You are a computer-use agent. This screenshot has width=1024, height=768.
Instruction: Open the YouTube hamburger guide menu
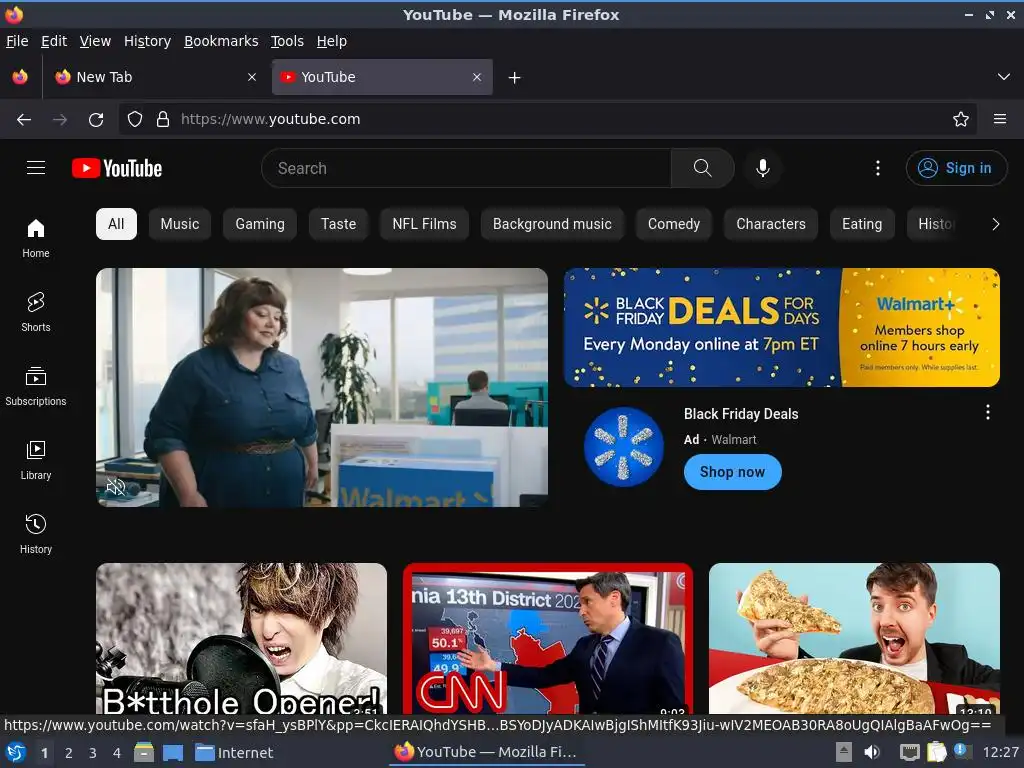36,168
